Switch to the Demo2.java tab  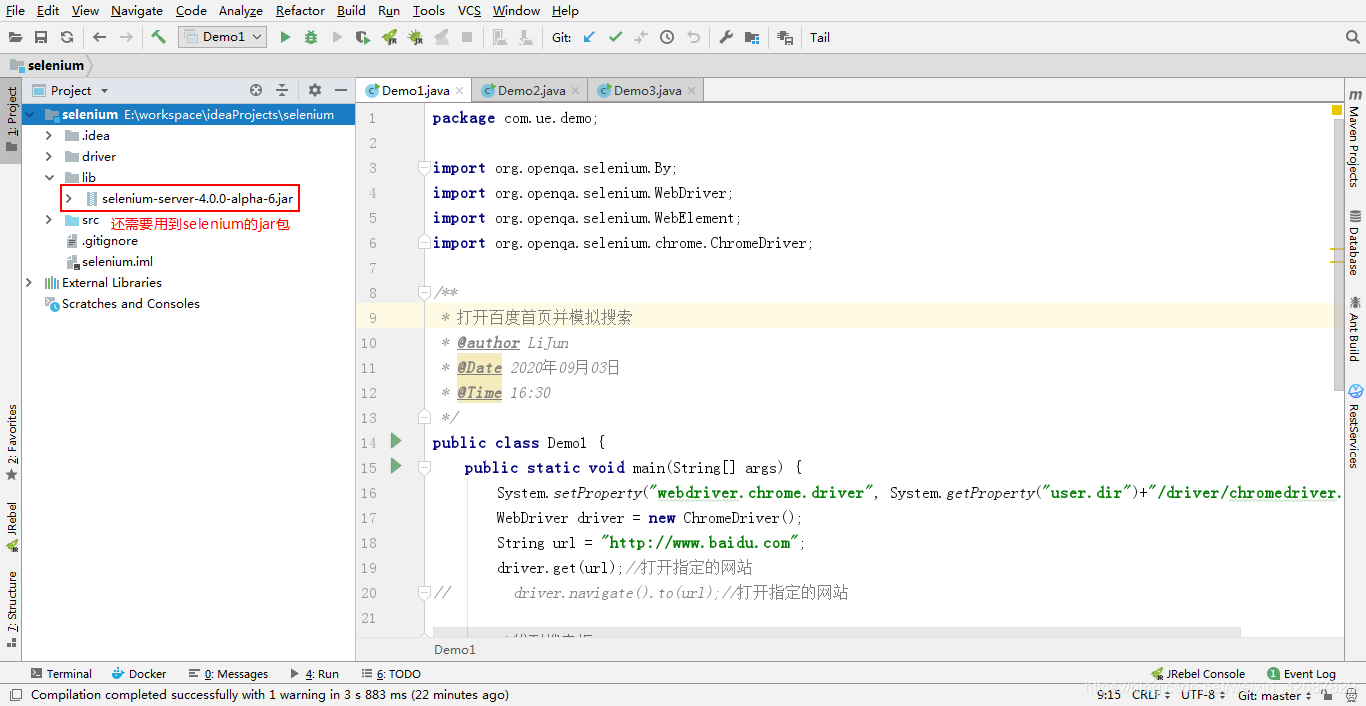coord(531,90)
